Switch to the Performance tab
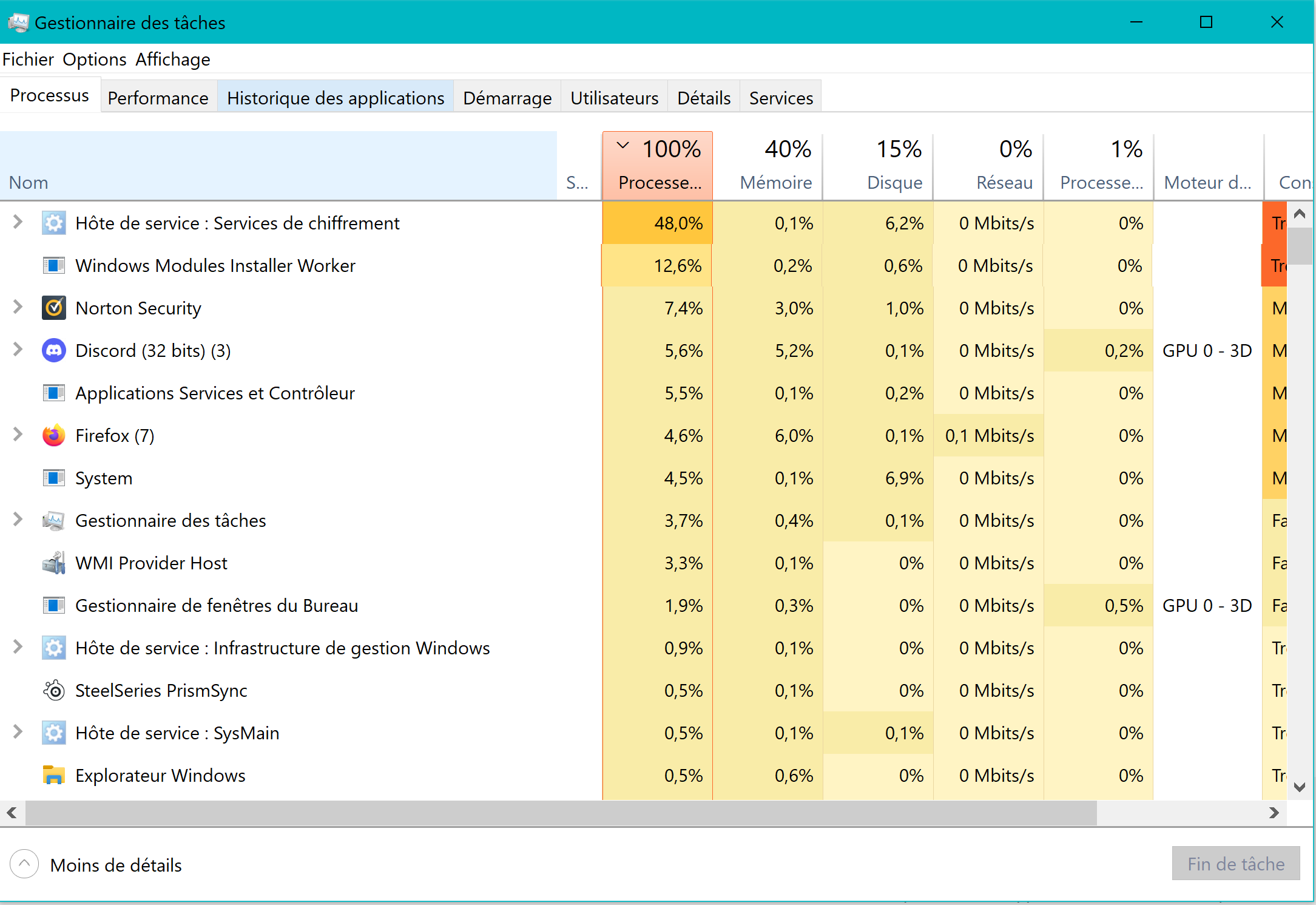 tap(158, 98)
